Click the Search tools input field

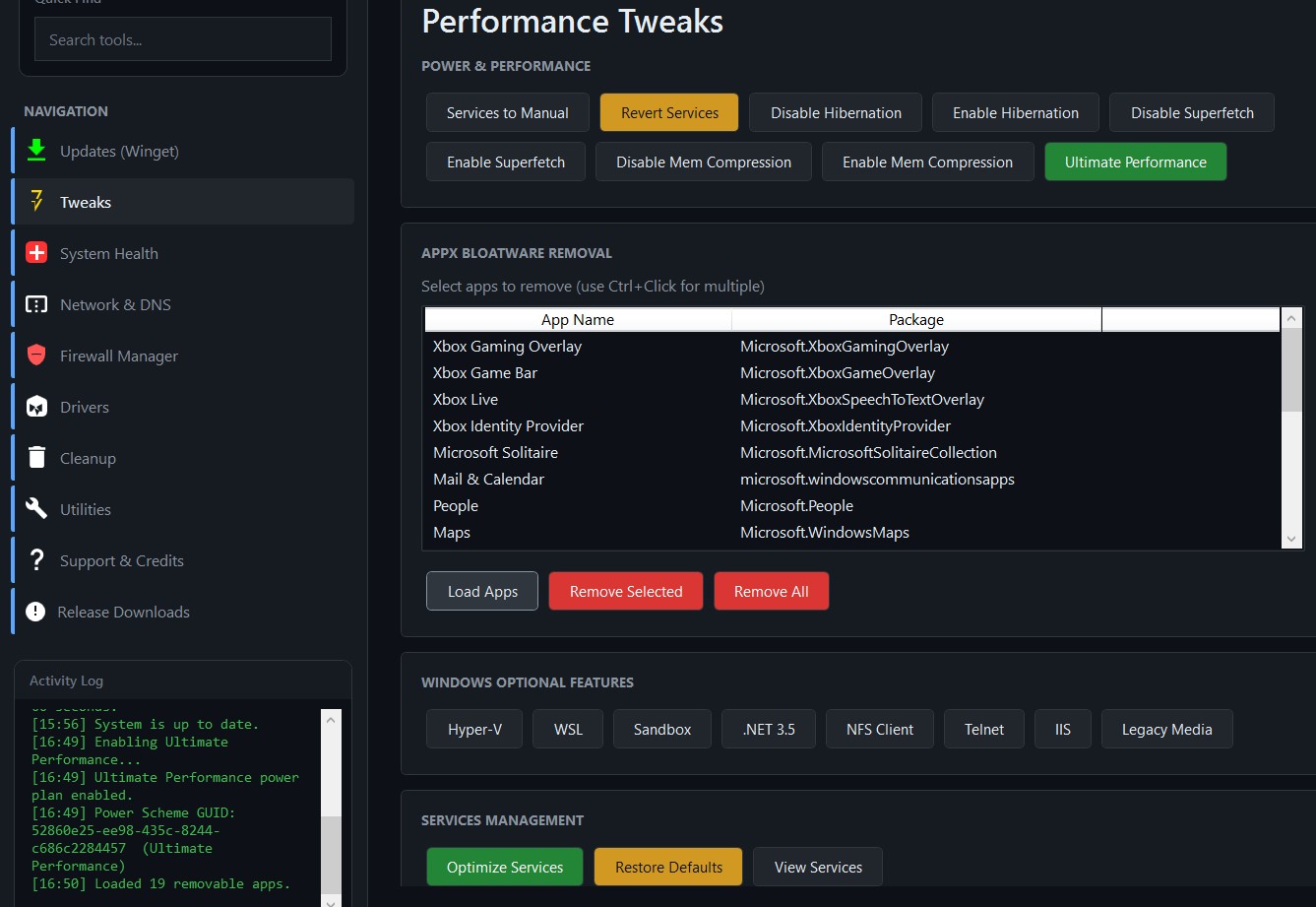pyautogui.click(x=181, y=38)
